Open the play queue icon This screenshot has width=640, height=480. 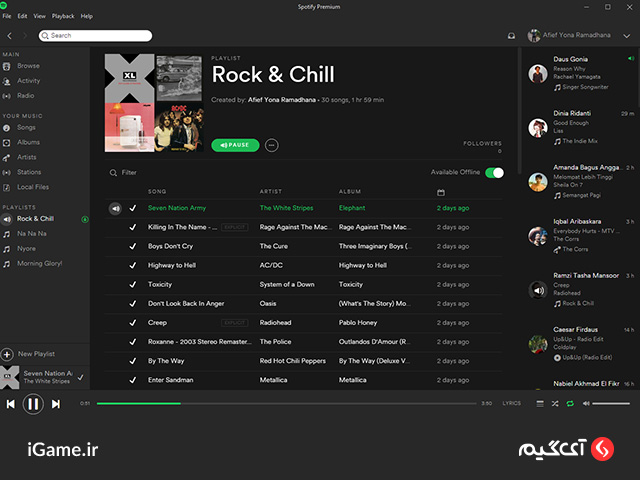tap(540, 404)
